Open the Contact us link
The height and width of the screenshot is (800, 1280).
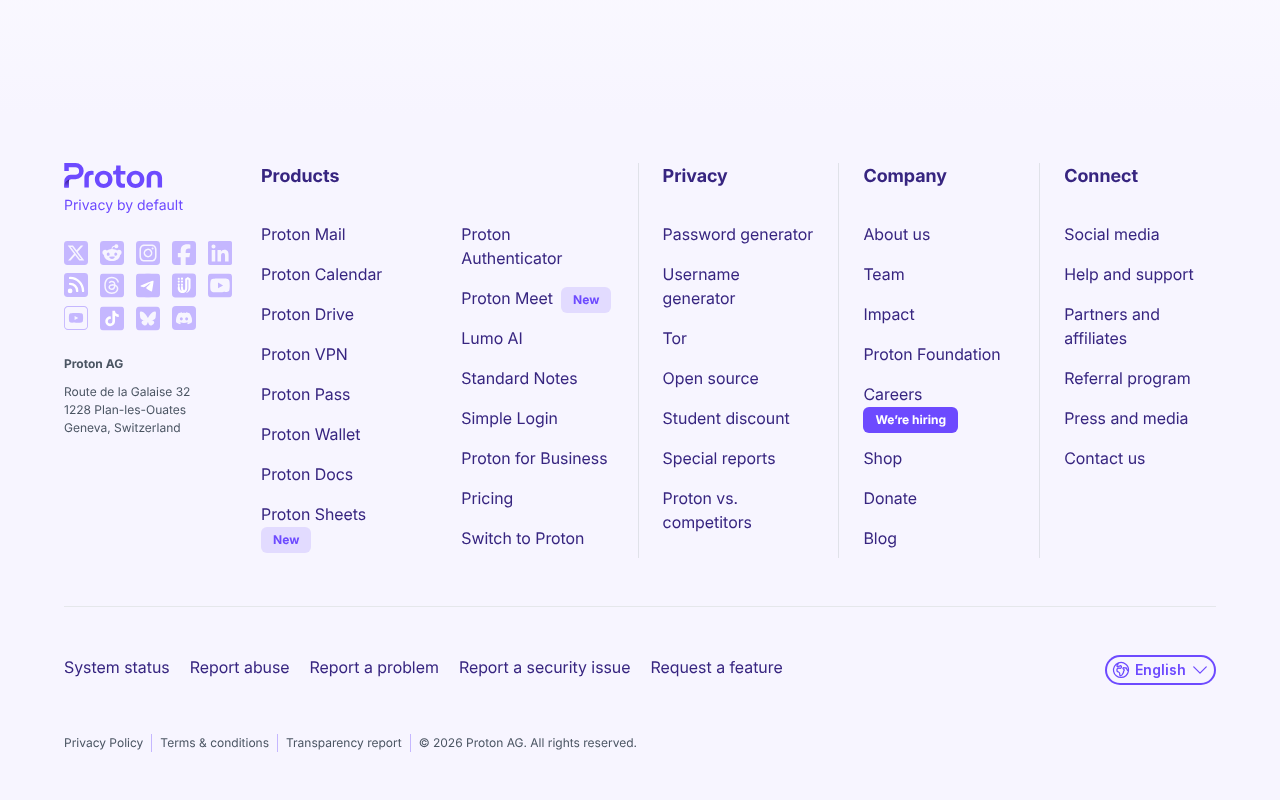pos(1105,458)
